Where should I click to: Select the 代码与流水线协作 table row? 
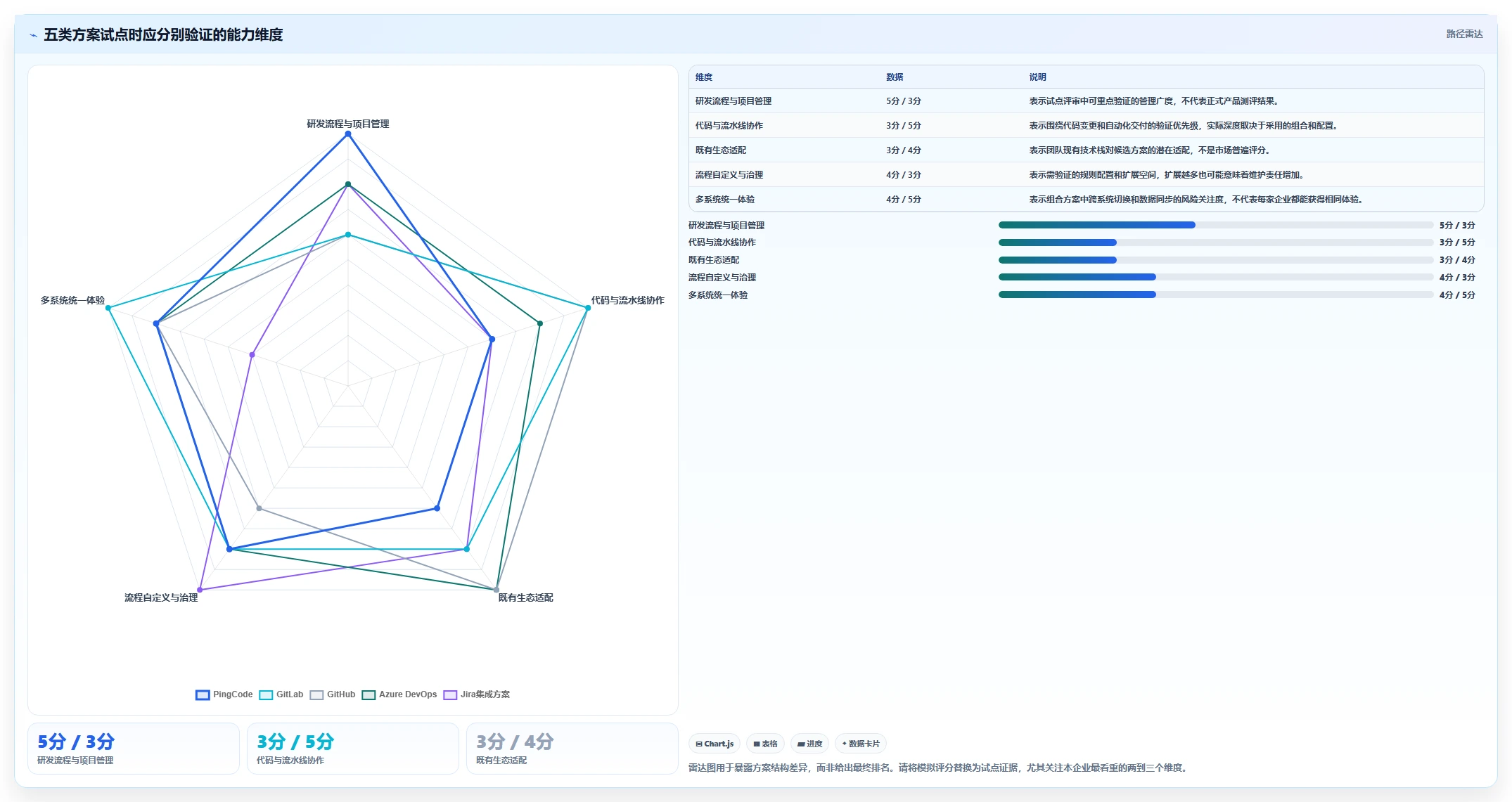pyautogui.click(x=1087, y=126)
